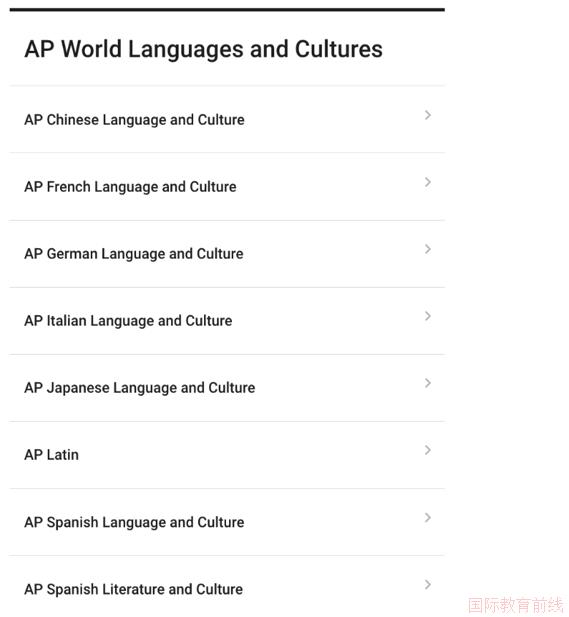Choose AP Spanish Literature and Culture
569x617 pixels.
pyautogui.click(x=133, y=589)
